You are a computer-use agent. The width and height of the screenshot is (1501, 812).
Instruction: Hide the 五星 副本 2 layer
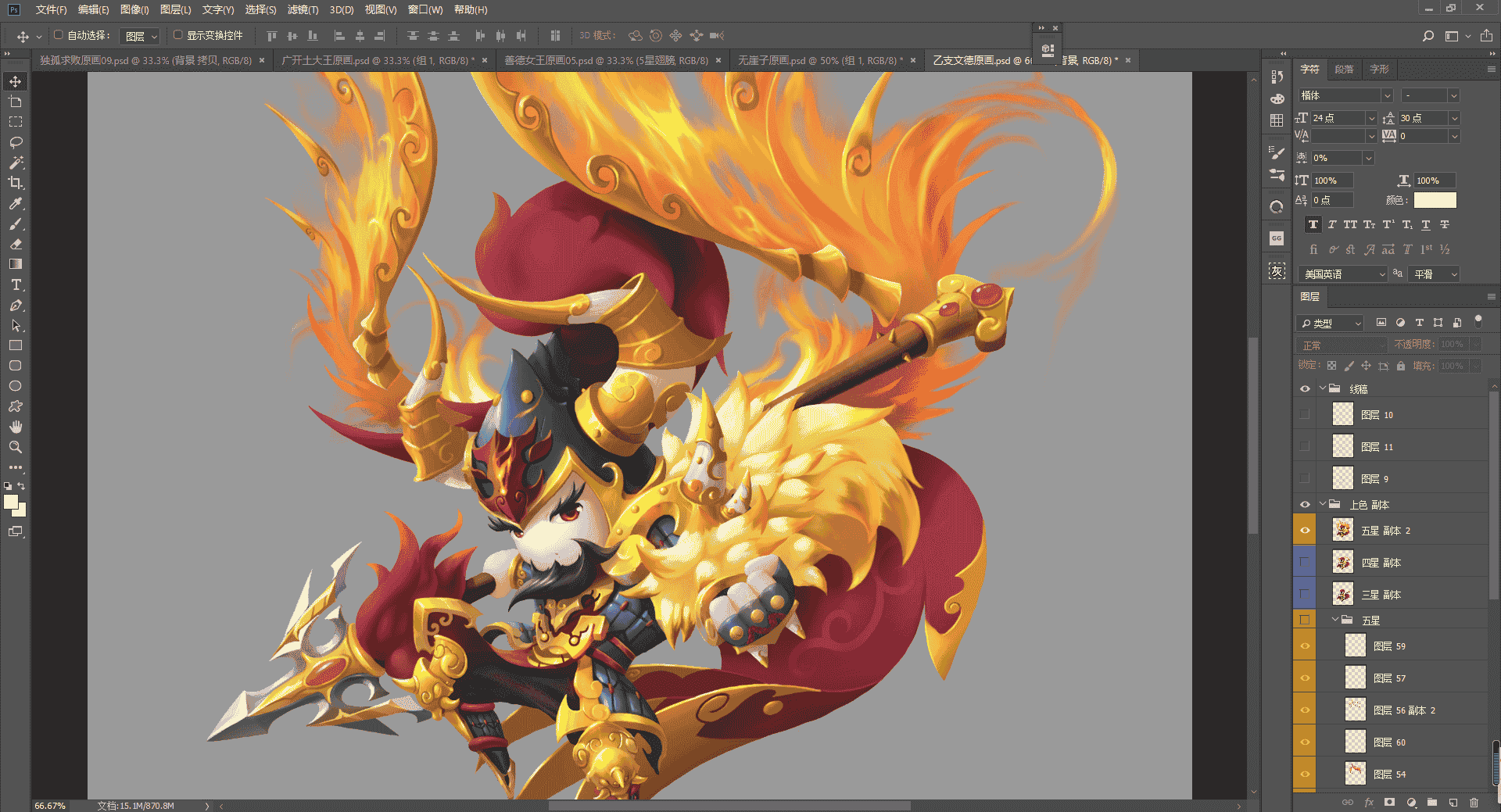pos(1305,531)
